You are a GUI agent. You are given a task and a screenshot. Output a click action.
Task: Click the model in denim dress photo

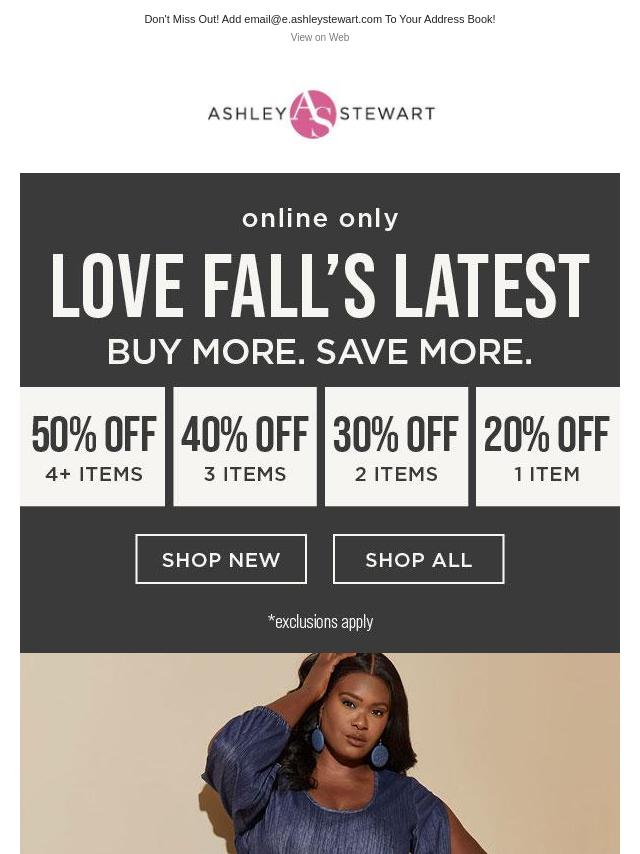(x=320, y=753)
